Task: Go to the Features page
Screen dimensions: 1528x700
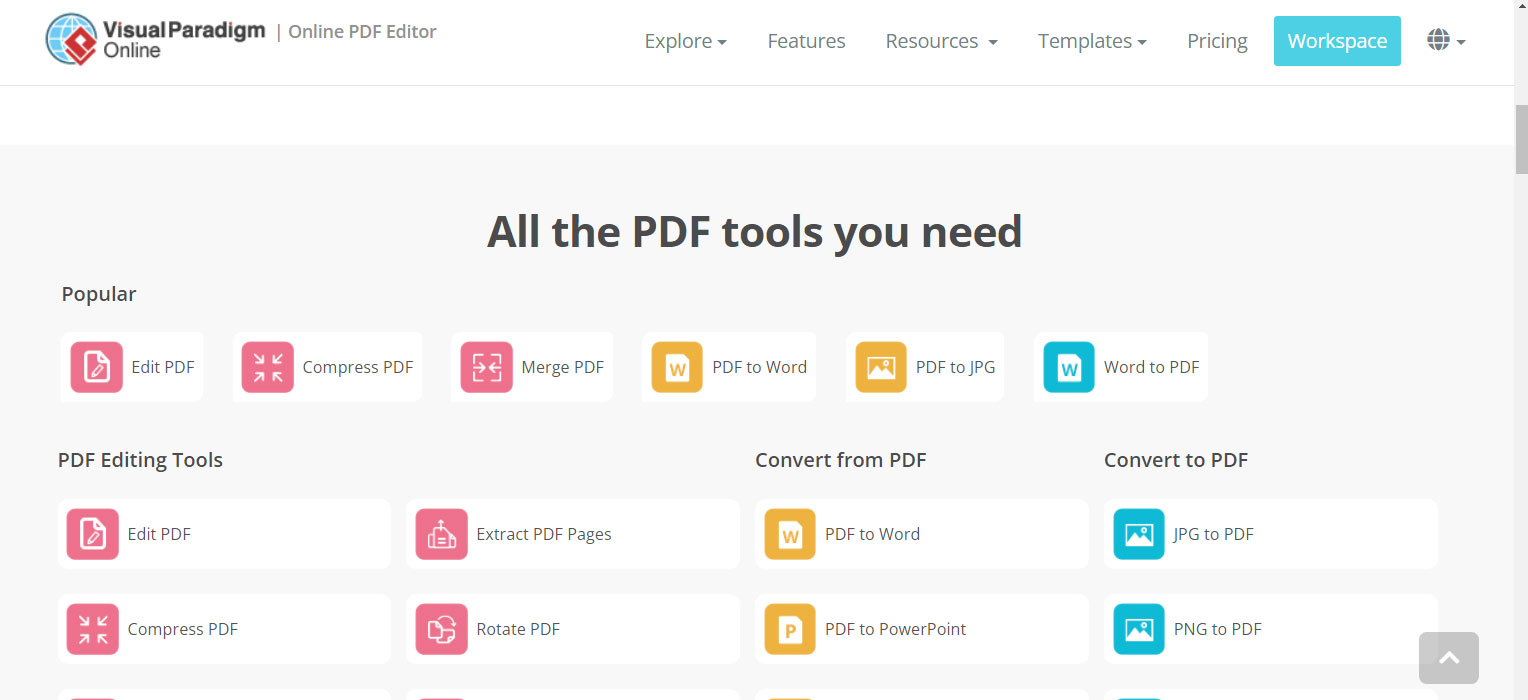Action: [806, 41]
